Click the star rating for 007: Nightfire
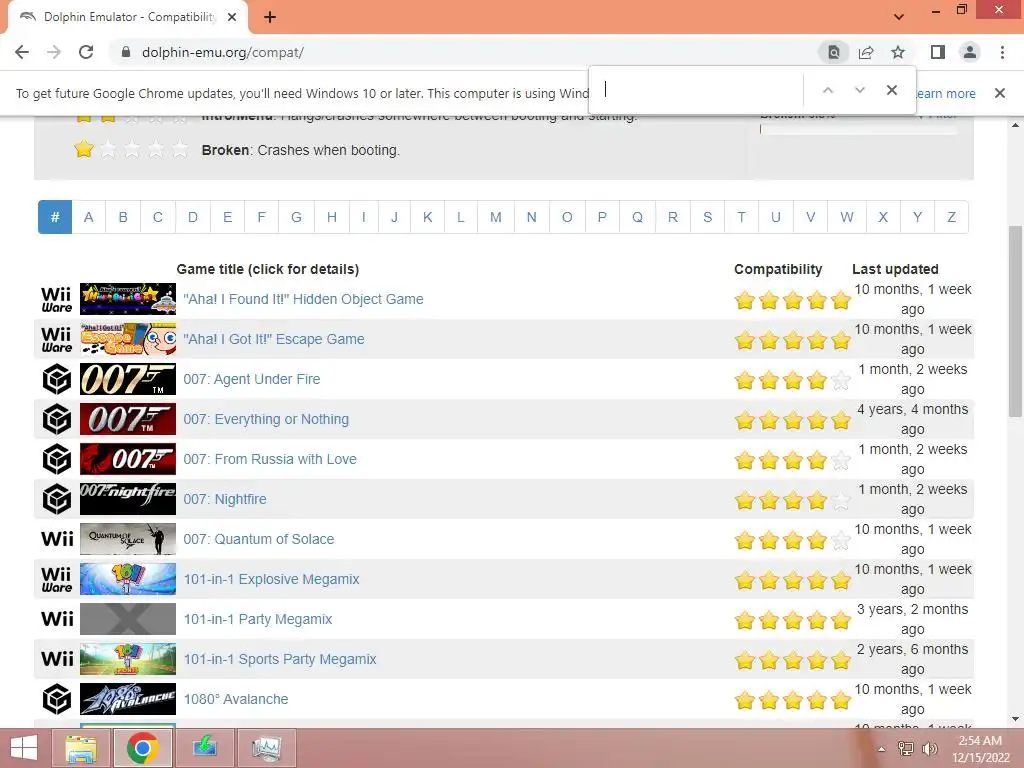1024x768 pixels. click(x=792, y=500)
